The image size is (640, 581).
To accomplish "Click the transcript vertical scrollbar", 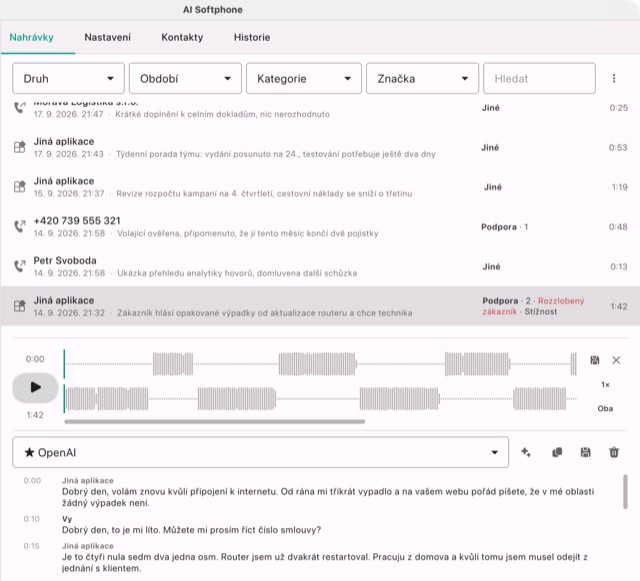I will click(625, 492).
